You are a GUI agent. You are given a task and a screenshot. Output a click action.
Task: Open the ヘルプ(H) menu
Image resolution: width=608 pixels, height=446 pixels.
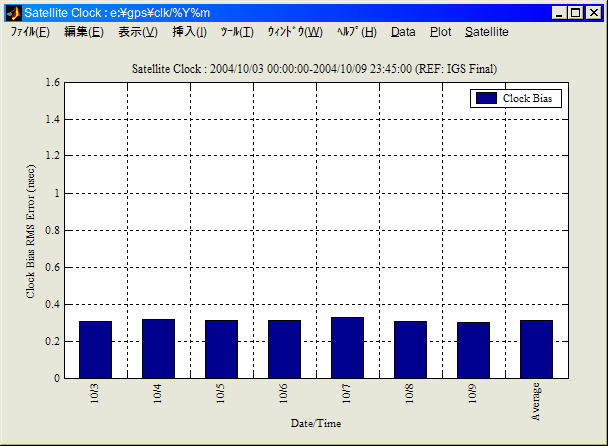point(357,32)
